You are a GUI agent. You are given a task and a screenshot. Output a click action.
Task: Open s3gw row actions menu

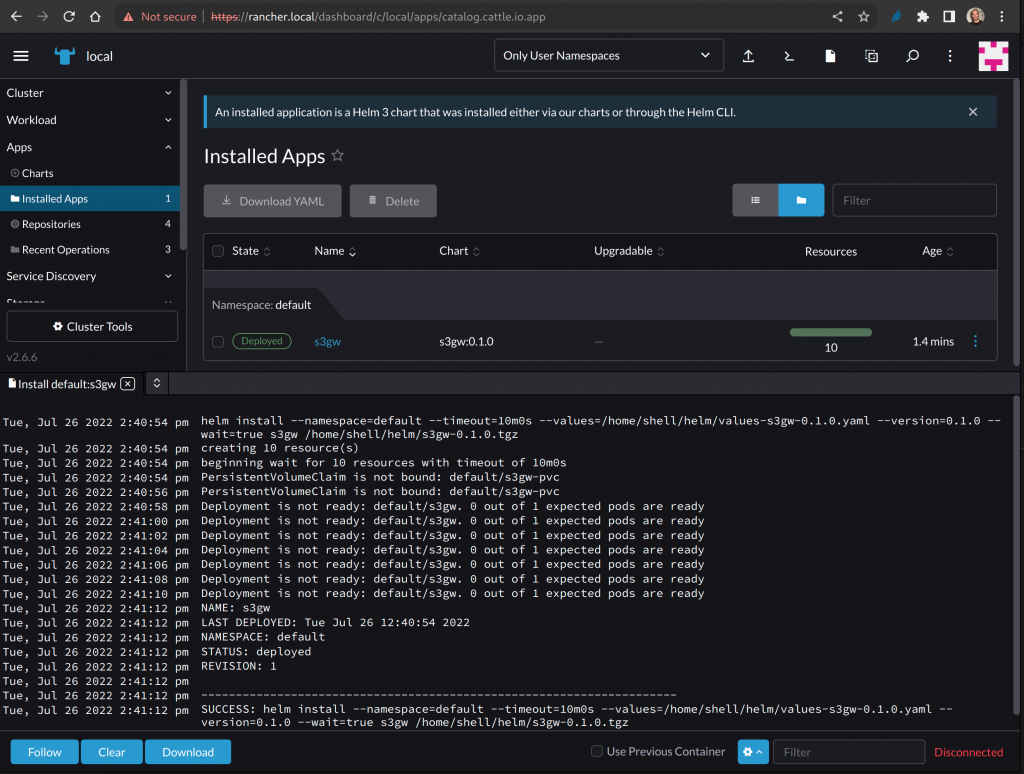coord(976,341)
